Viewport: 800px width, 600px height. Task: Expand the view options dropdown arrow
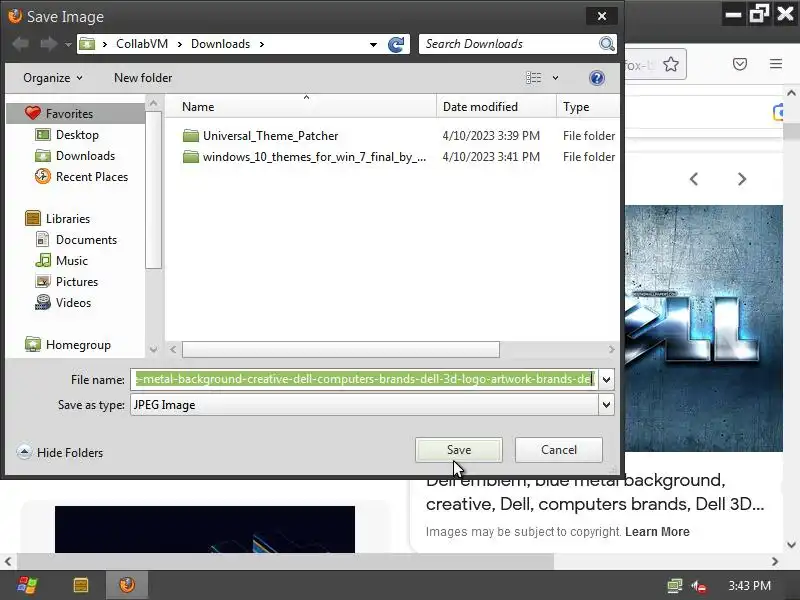tap(555, 78)
